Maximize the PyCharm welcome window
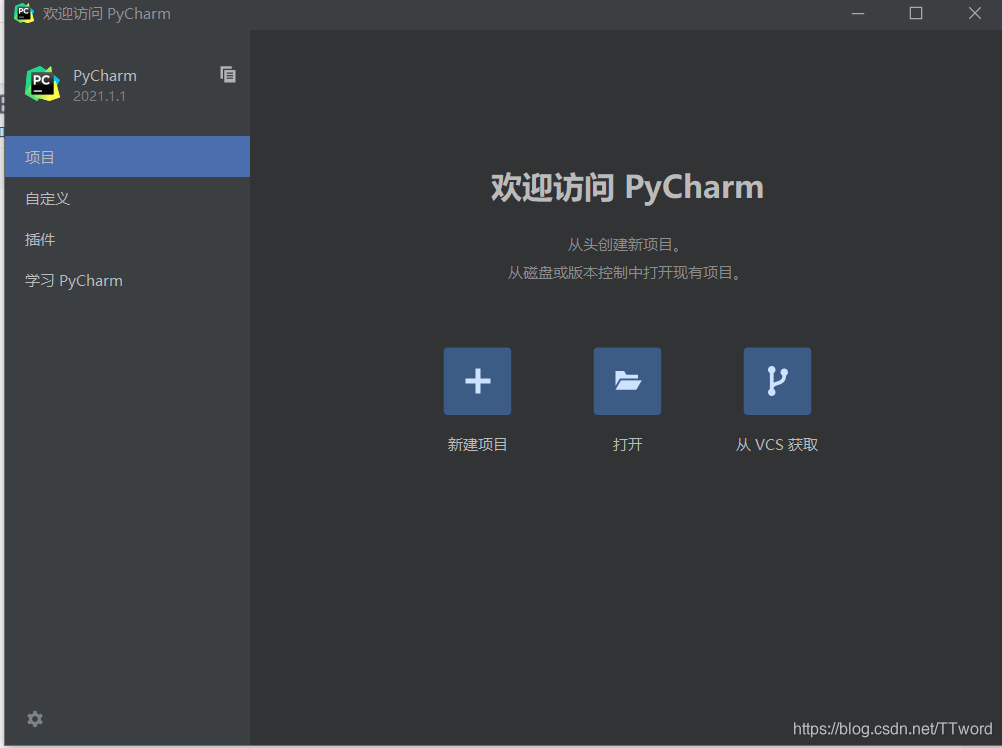 click(916, 13)
